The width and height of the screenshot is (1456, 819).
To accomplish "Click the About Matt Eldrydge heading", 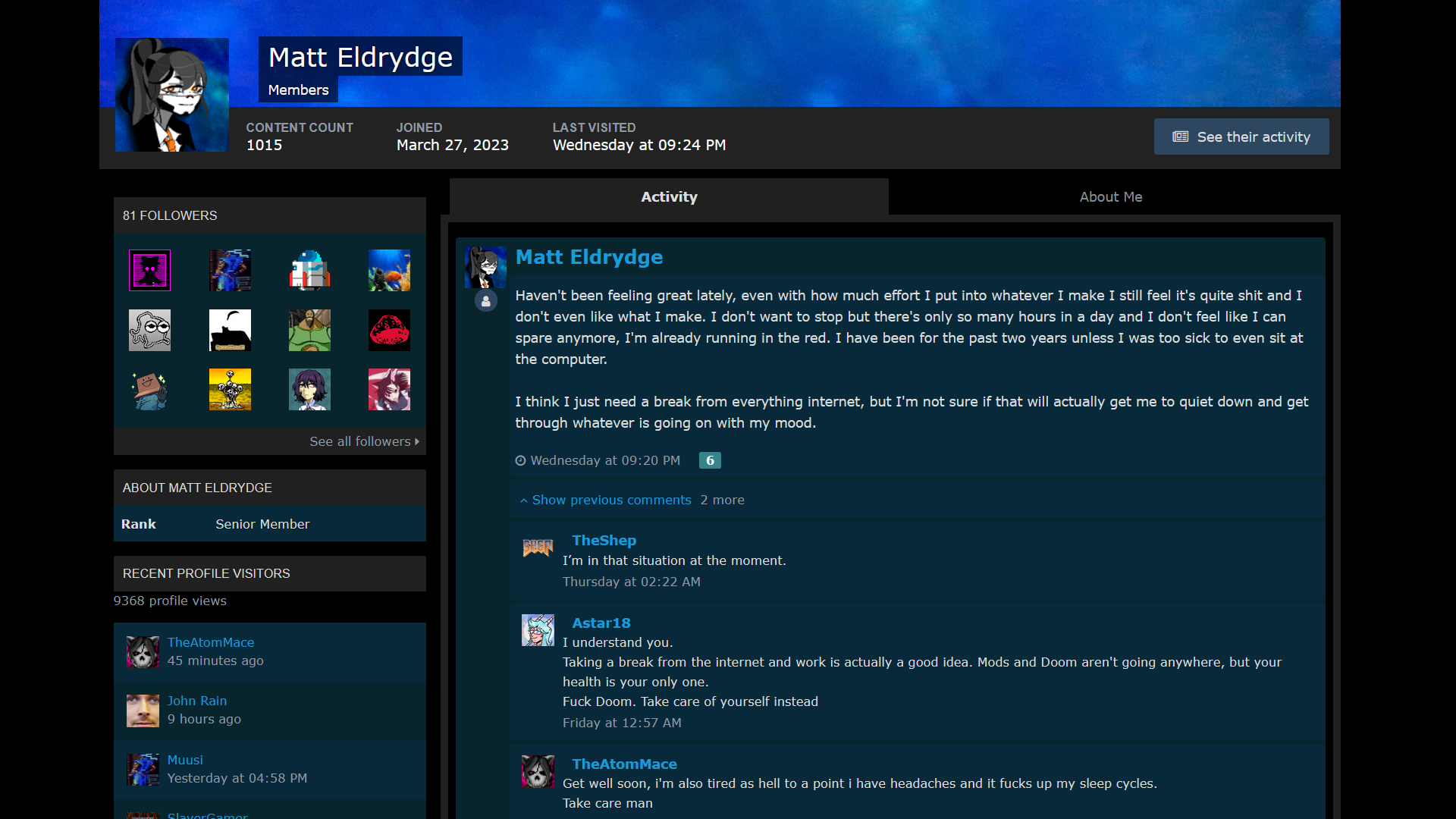I will tap(197, 488).
